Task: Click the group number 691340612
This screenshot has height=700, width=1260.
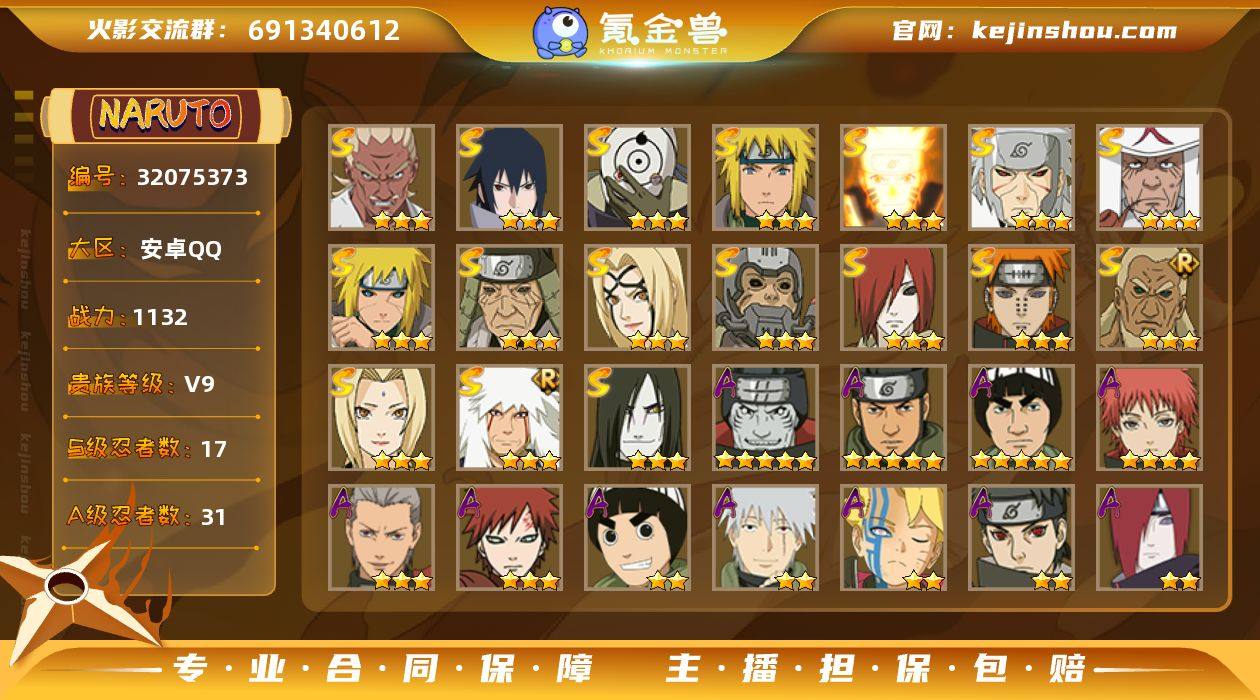Action: click(x=324, y=30)
